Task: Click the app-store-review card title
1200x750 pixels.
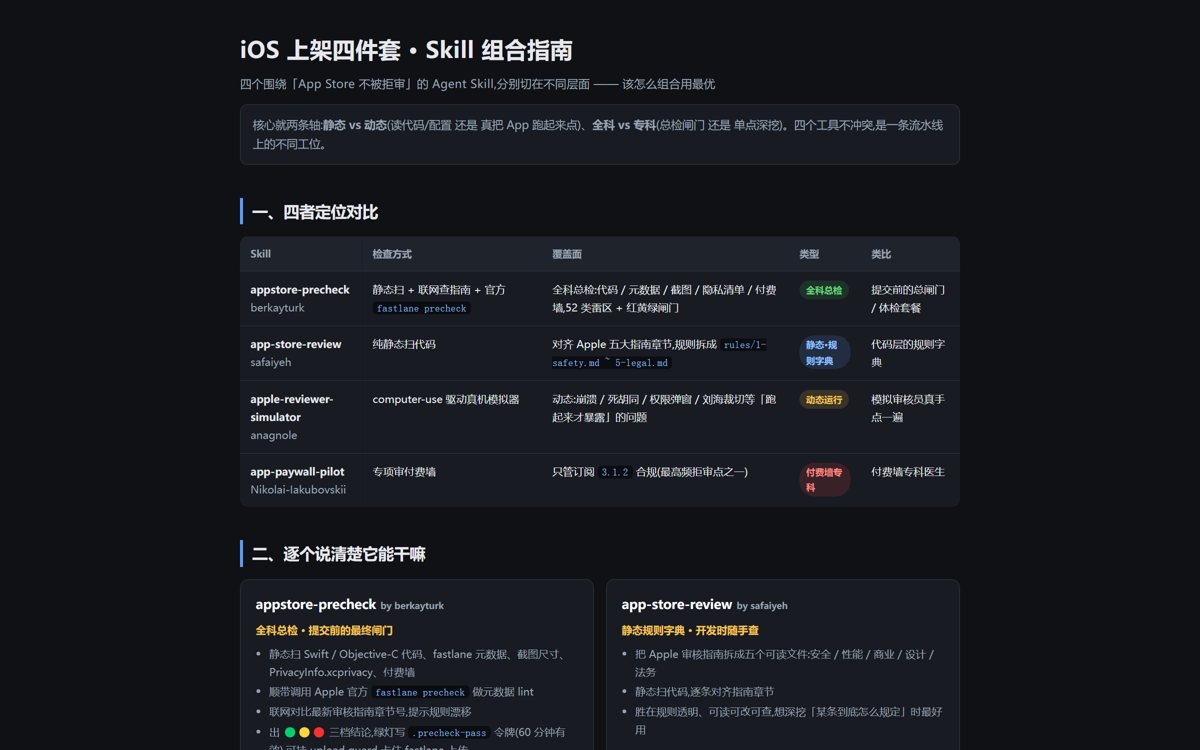Action: (x=677, y=604)
